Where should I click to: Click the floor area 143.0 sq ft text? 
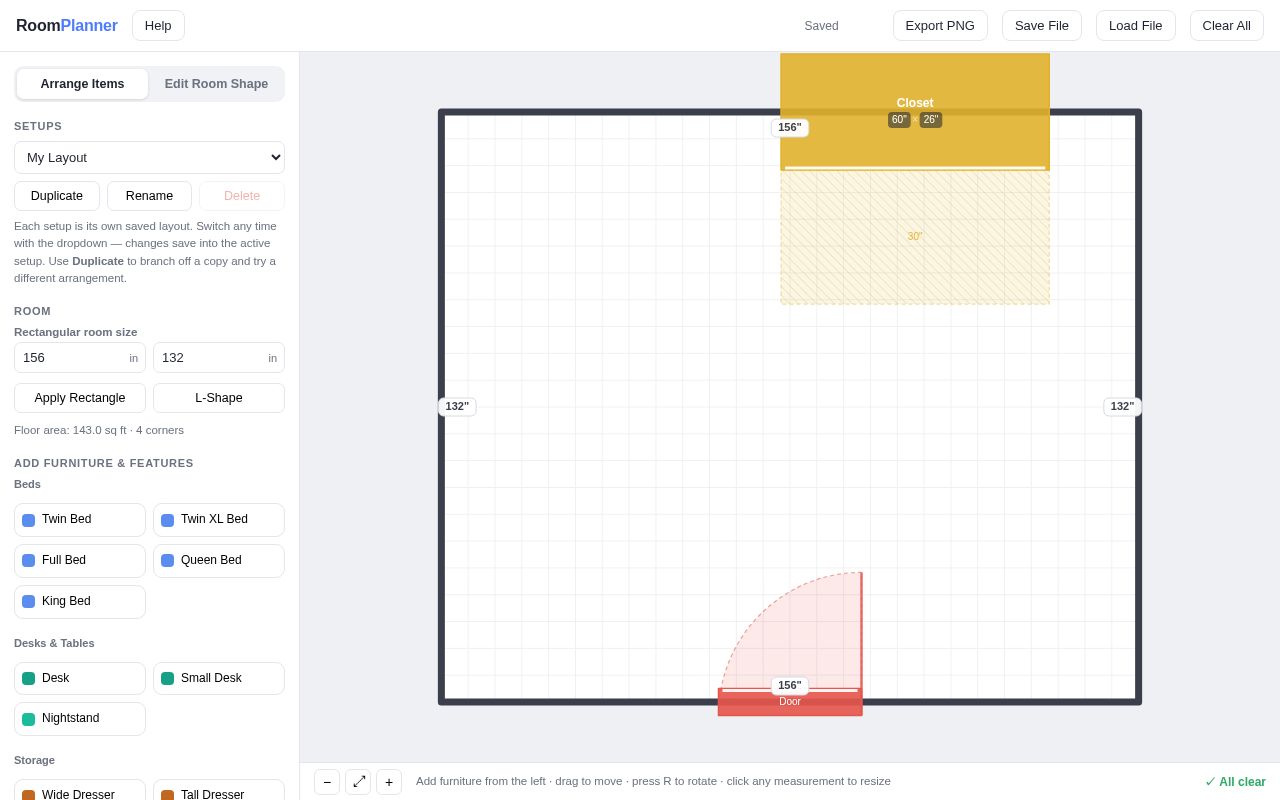point(99,430)
